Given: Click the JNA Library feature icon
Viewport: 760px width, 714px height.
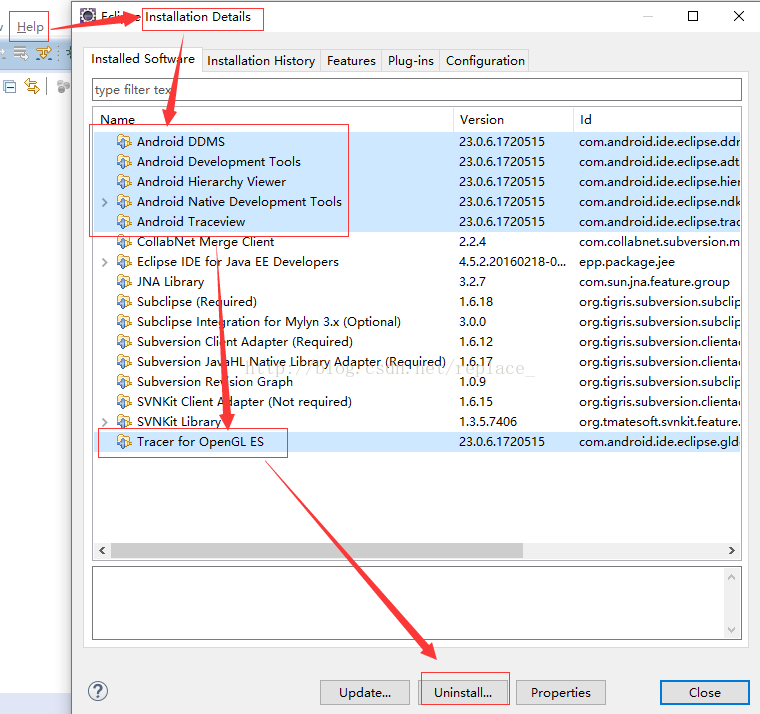Looking at the screenshot, I should click(124, 282).
